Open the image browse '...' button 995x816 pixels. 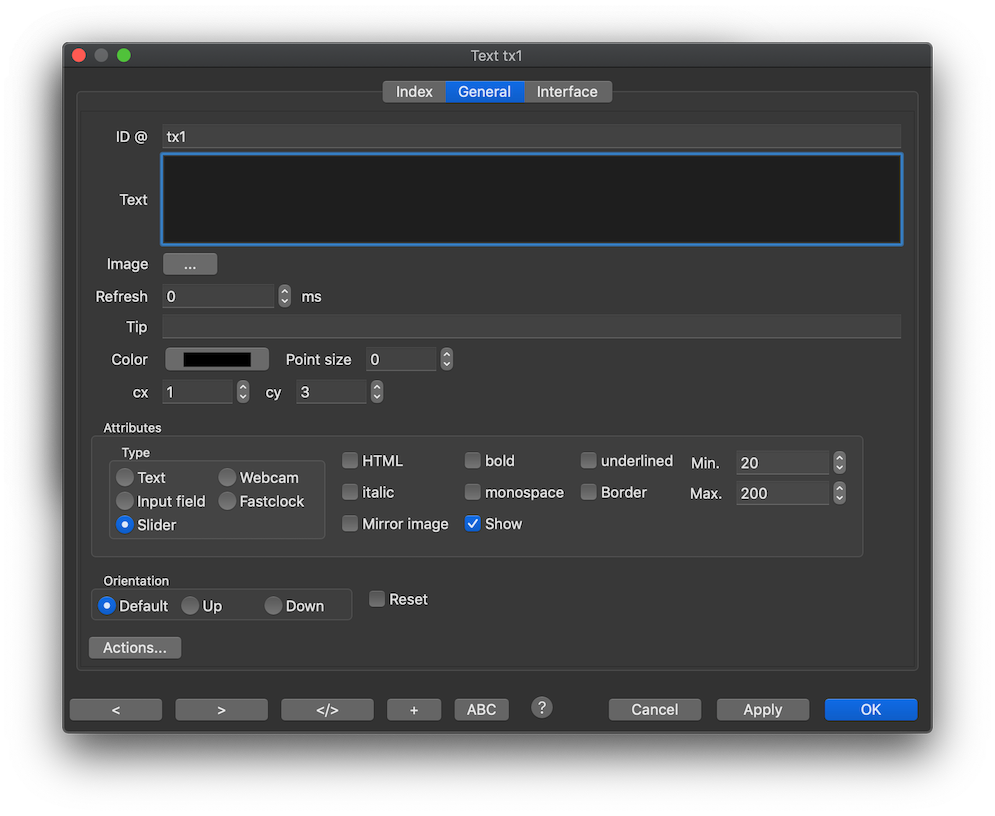[190, 264]
